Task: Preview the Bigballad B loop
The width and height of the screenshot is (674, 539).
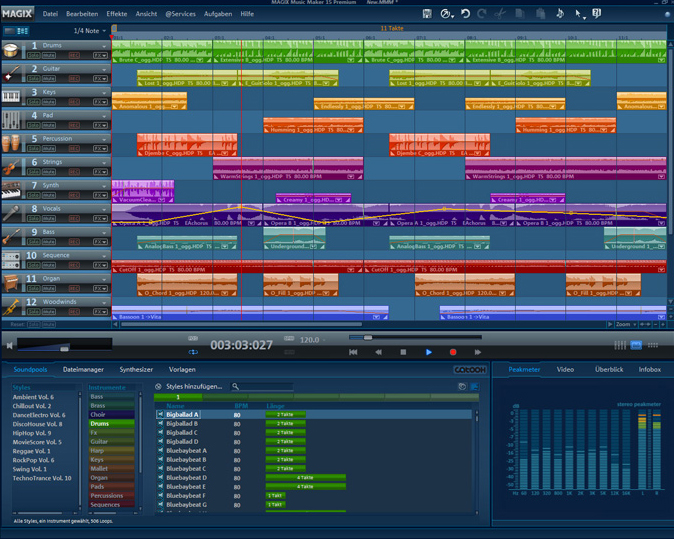Action: 160,424
